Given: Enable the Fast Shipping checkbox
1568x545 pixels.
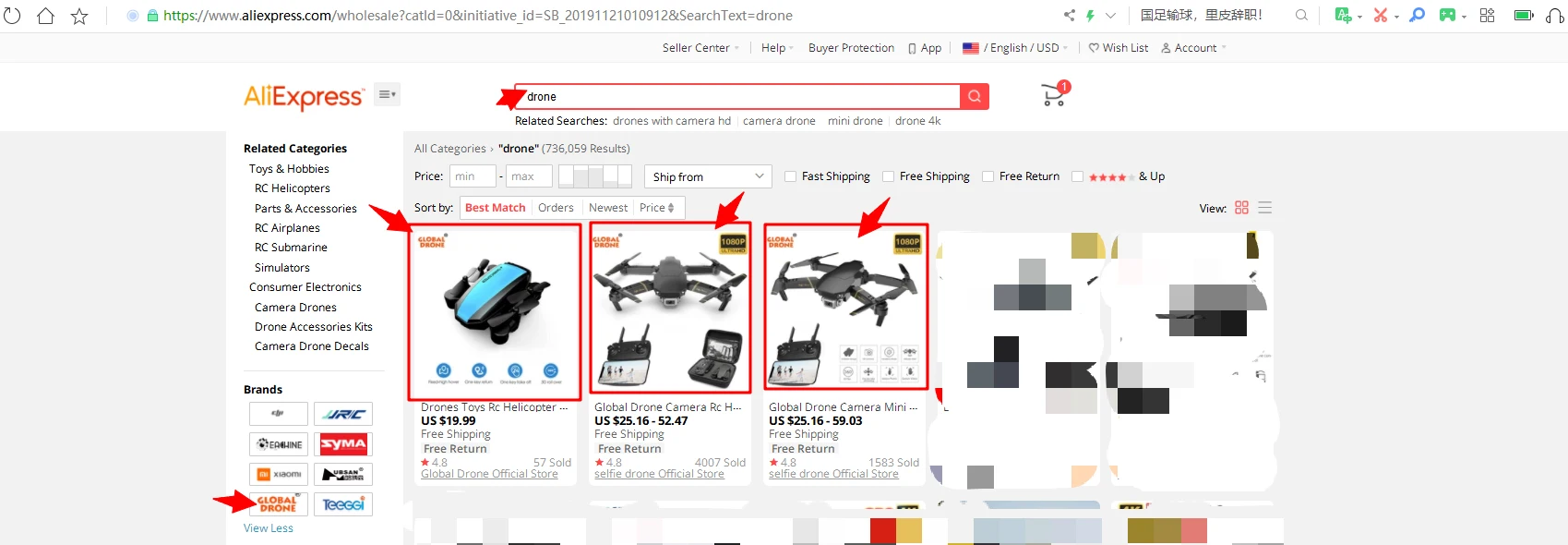Looking at the screenshot, I should point(790,176).
